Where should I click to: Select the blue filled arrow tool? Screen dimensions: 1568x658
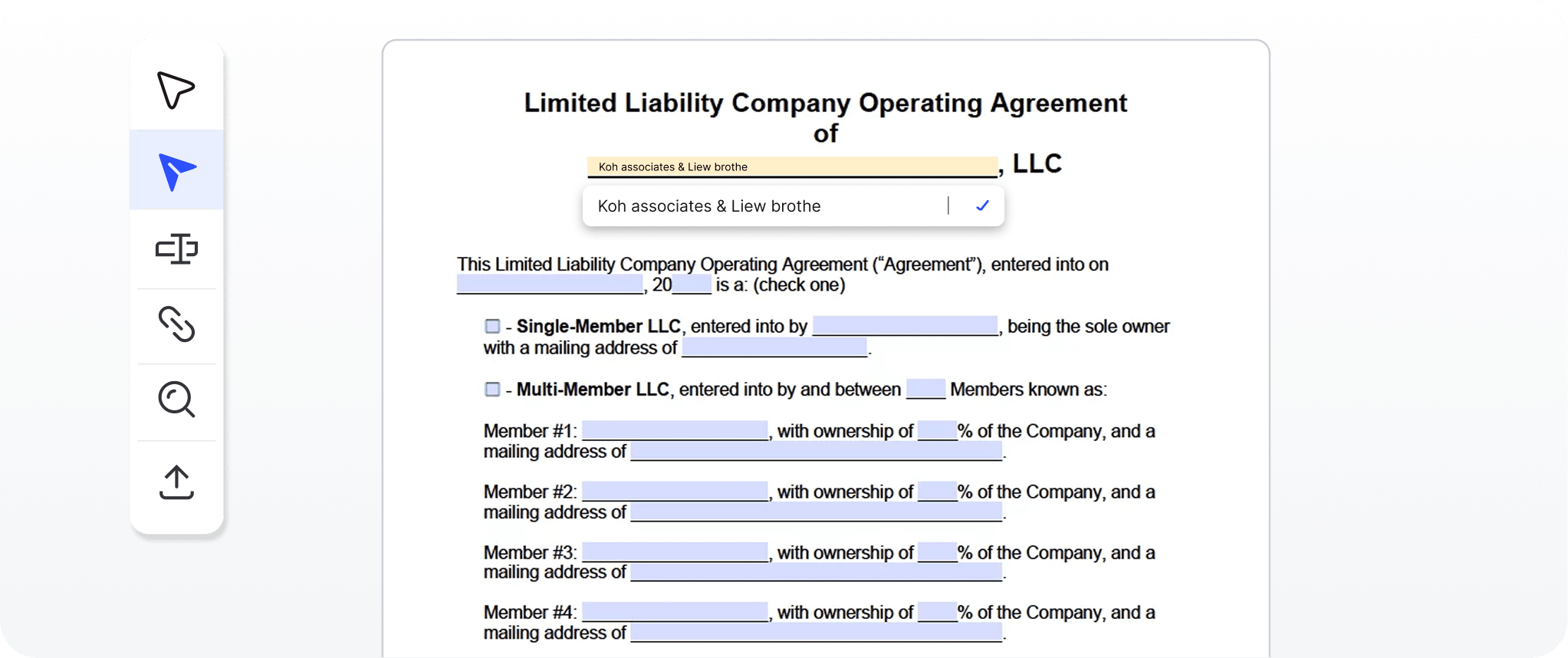pyautogui.click(x=176, y=170)
